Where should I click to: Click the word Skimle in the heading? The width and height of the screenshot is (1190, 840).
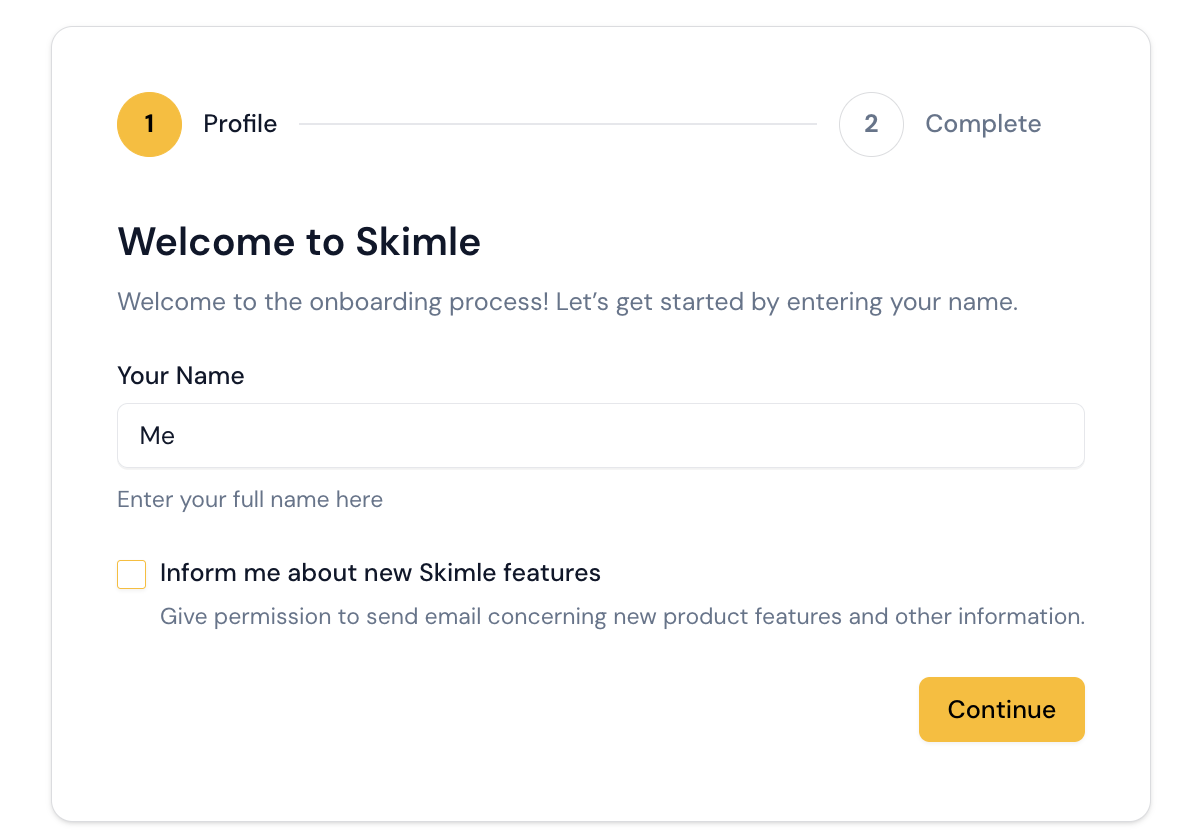tap(418, 242)
